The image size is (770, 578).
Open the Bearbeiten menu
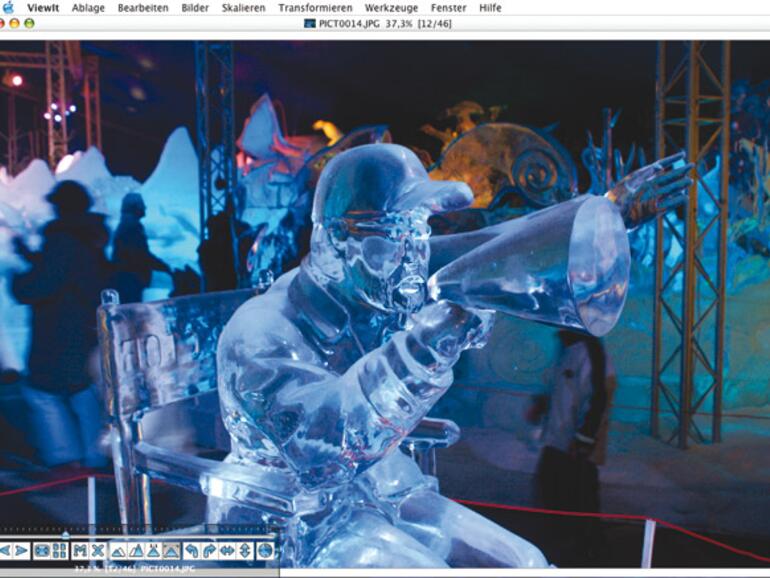(x=143, y=8)
